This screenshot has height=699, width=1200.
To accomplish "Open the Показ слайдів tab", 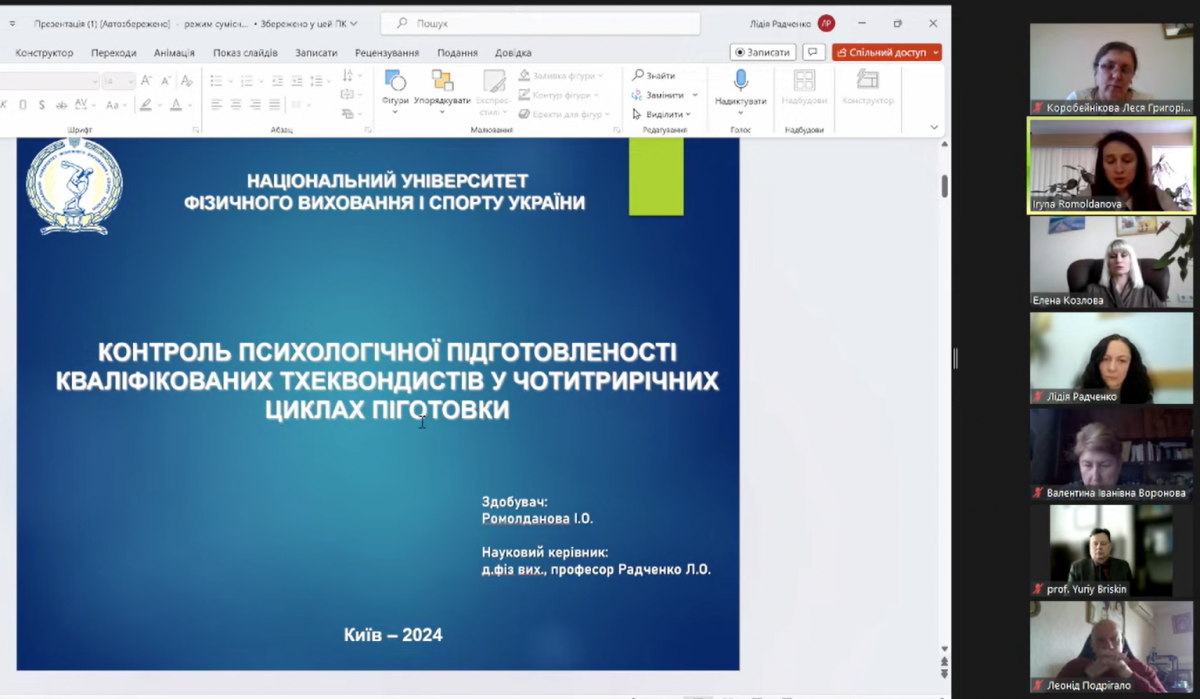I will point(245,53).
